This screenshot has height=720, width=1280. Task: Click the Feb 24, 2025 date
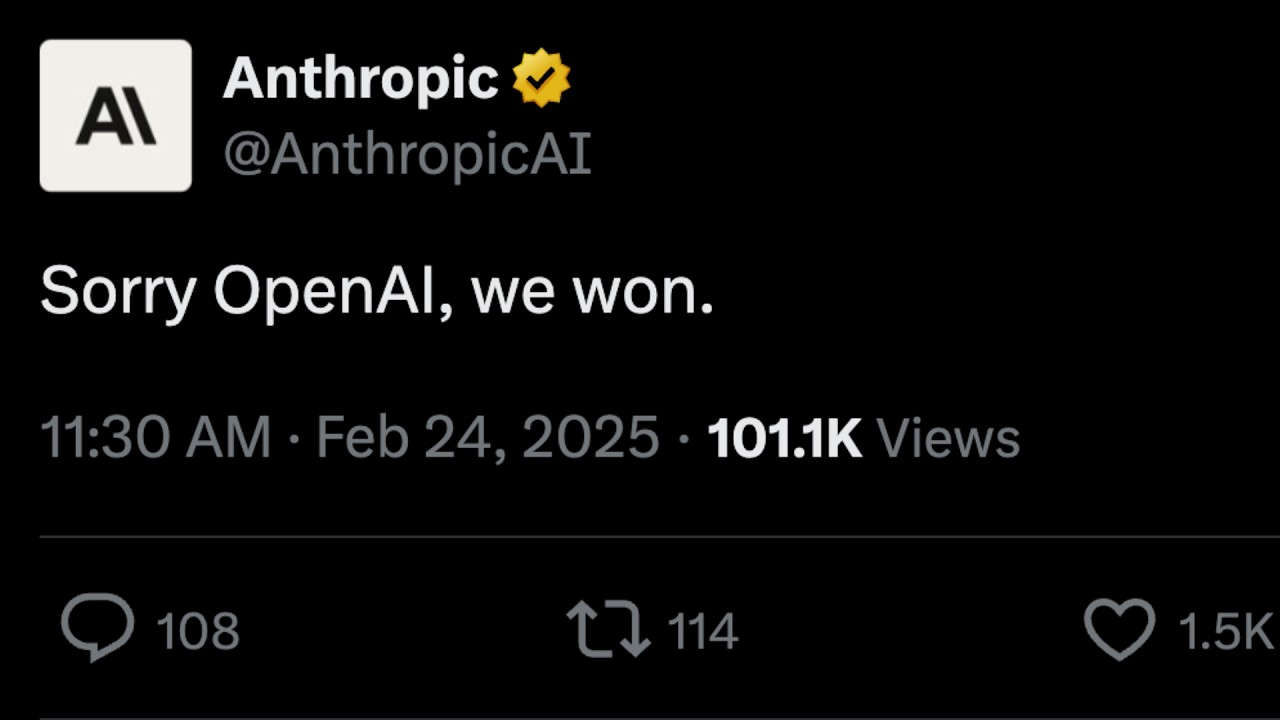tap(488, 439)
